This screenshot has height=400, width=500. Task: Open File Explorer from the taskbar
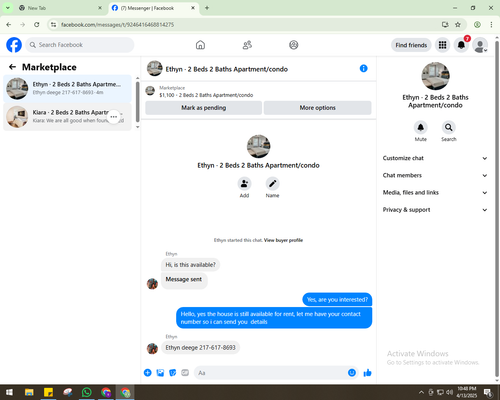click(x=29, y=392)
